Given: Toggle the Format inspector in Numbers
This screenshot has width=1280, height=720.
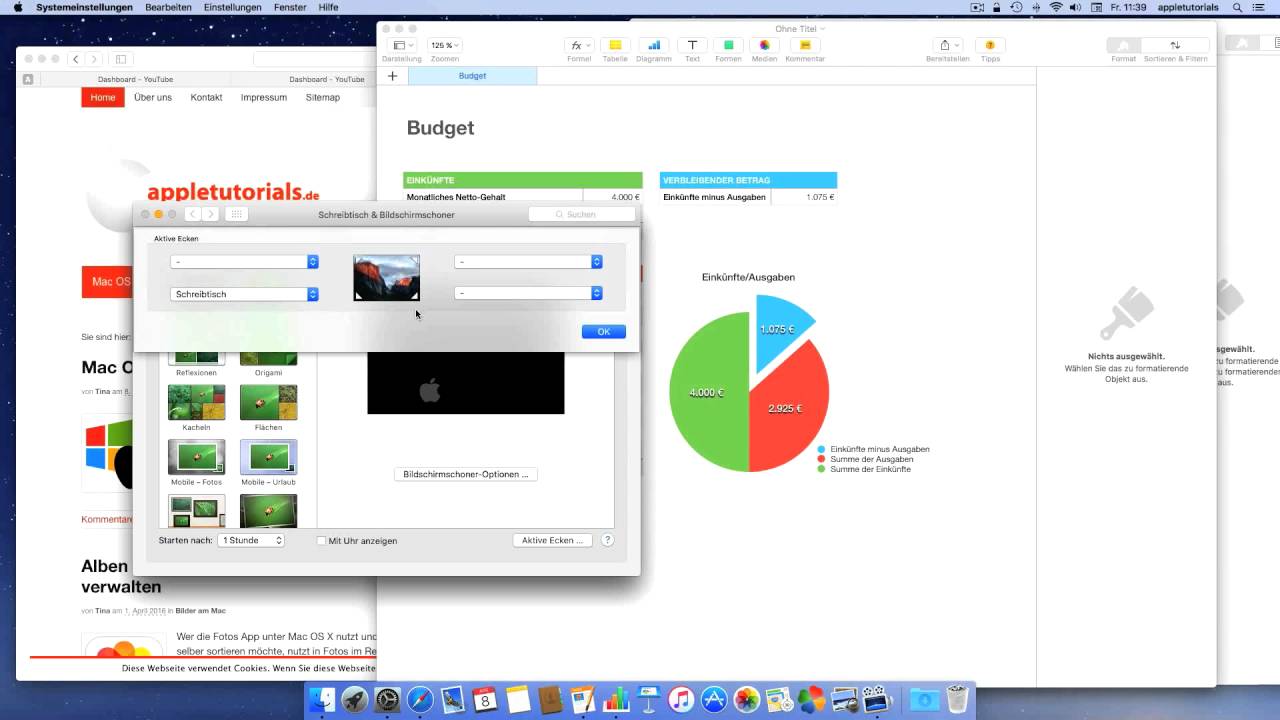Looking at the screenshot, I should click(x=1123, y=46).
